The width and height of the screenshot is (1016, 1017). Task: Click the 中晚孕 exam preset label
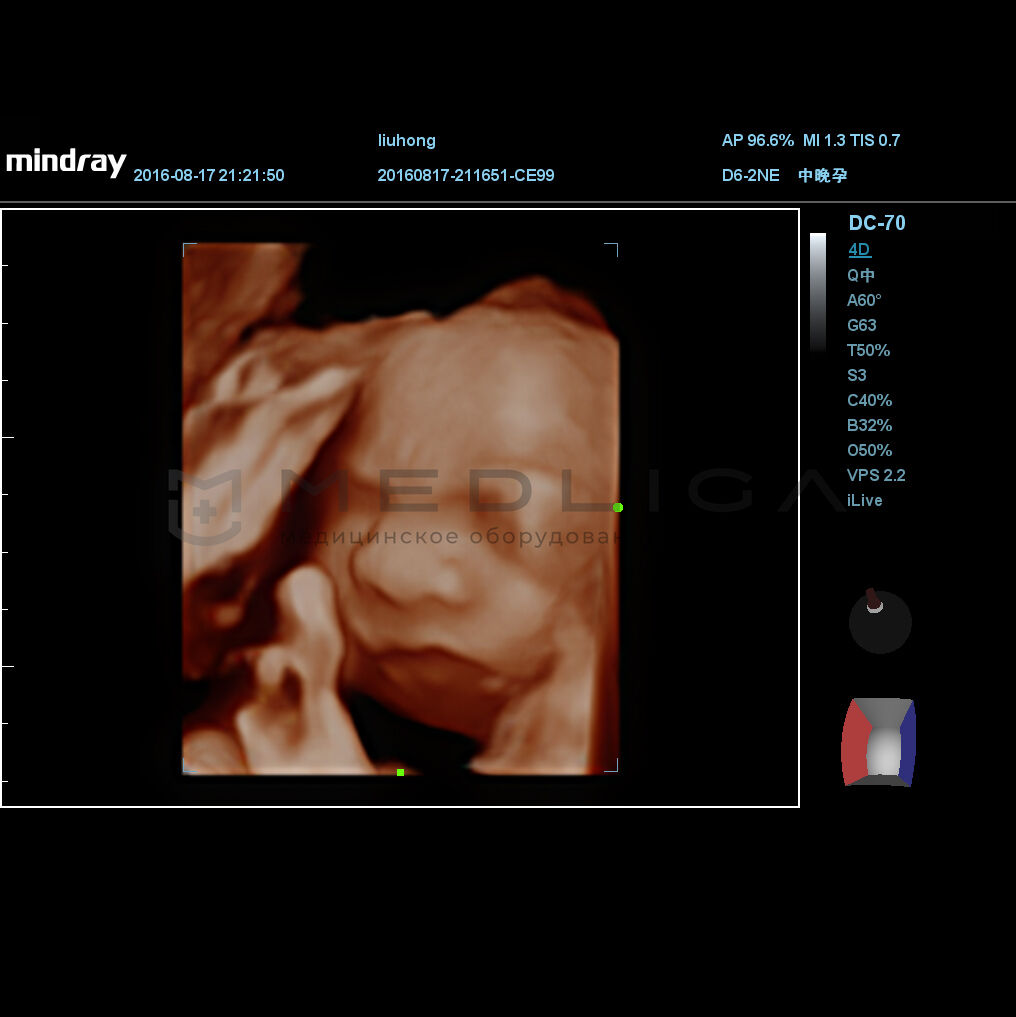(x=823, y=176)
